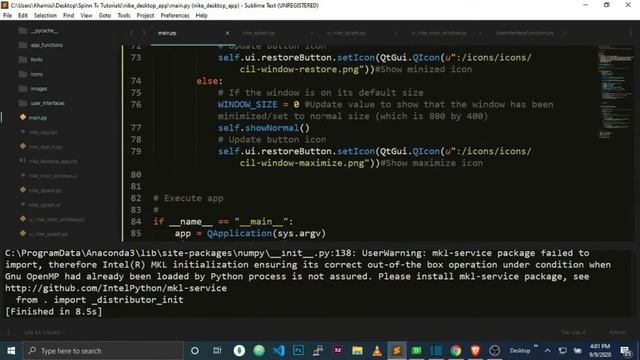The height and width of the screenshot is (360, 640).
Task: Open Photoshop from the taskbar
Action: 298,351
